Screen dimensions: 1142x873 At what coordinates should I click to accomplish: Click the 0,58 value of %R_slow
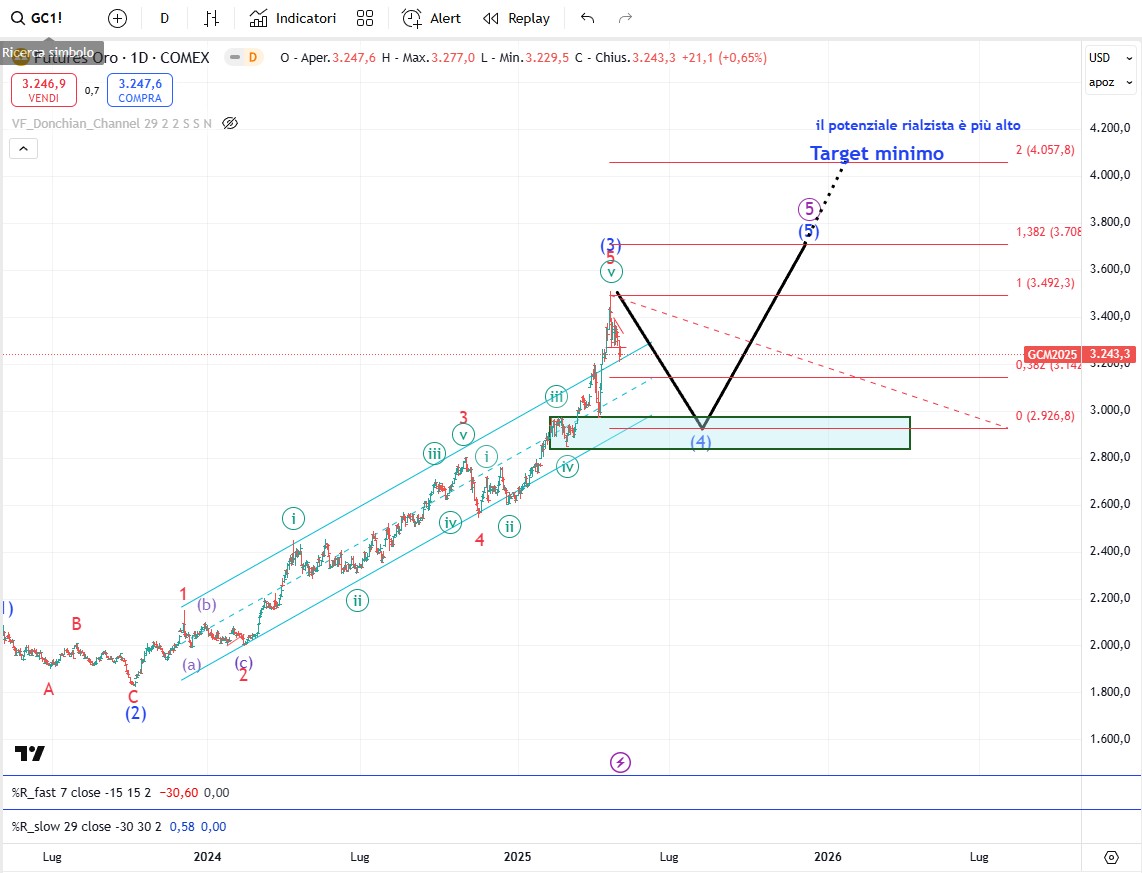tap(182, 826)
